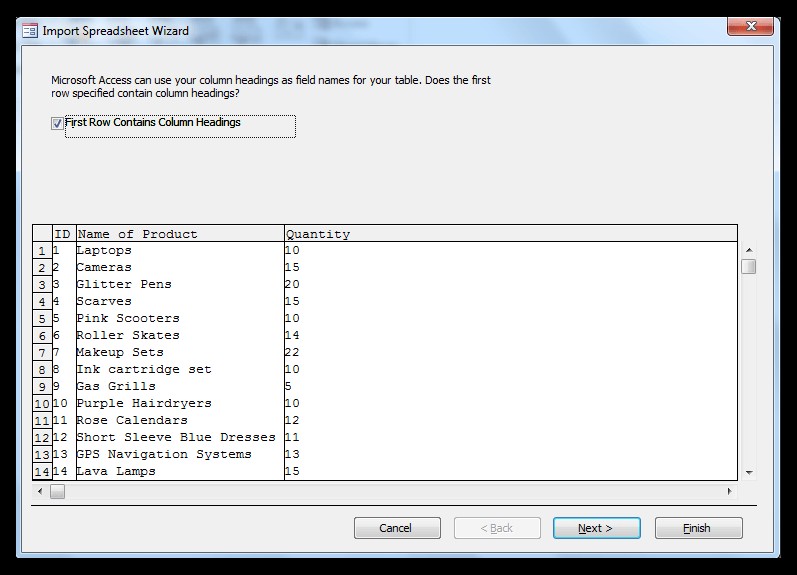Click the horizontal scrollbar left arrow
This screenshot has height=575, width=797.
coord(40,491)
